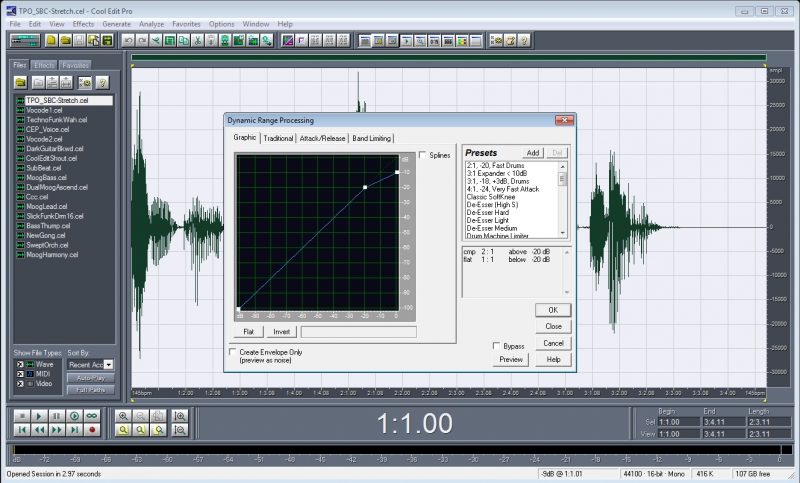Click the Zoom In vertically magnifier icon
Viewport: 800px width, 483px height.
[180, 416]
